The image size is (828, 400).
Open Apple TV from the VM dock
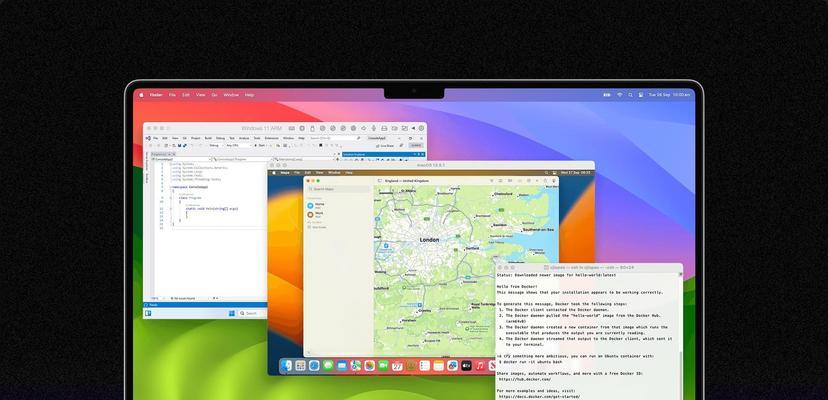(466, 366)
